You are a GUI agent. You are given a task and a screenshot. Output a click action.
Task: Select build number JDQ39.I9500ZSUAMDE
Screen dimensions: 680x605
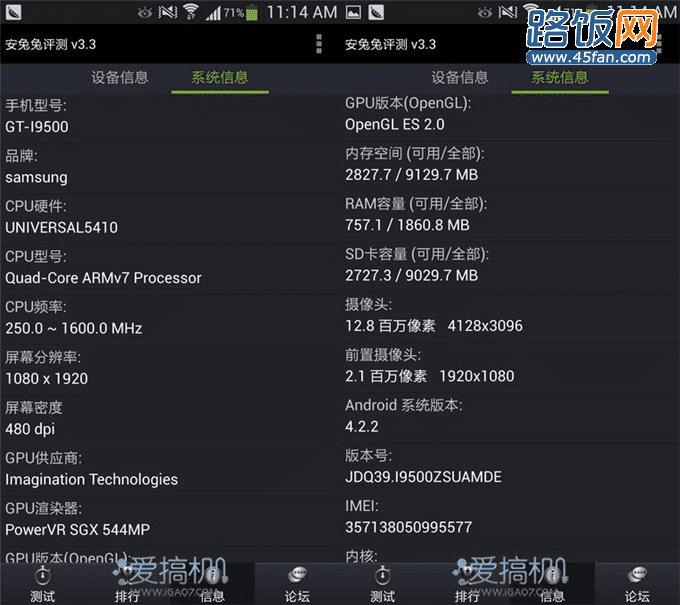(x=423, y=477)
